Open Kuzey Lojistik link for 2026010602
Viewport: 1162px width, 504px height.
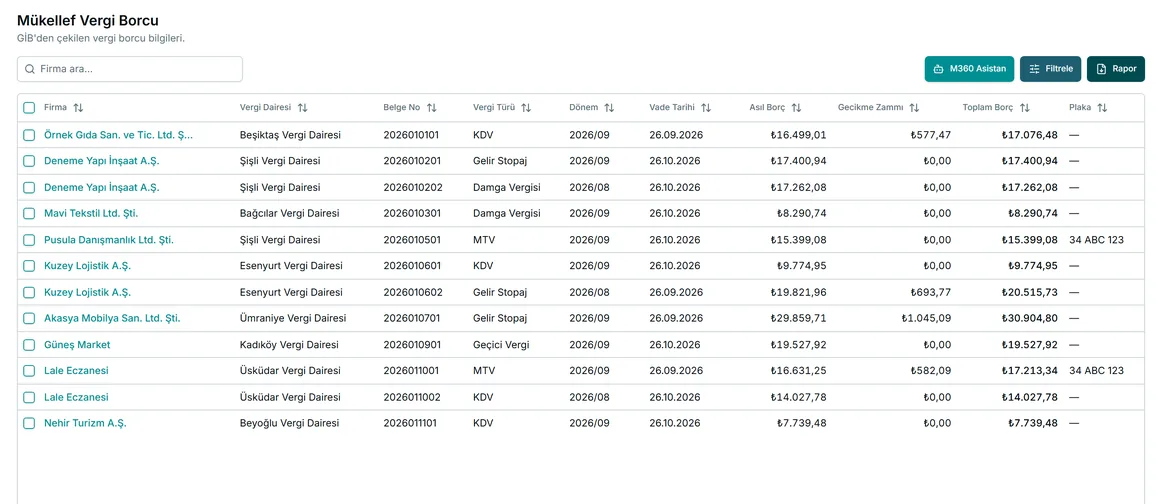[87, 292]
